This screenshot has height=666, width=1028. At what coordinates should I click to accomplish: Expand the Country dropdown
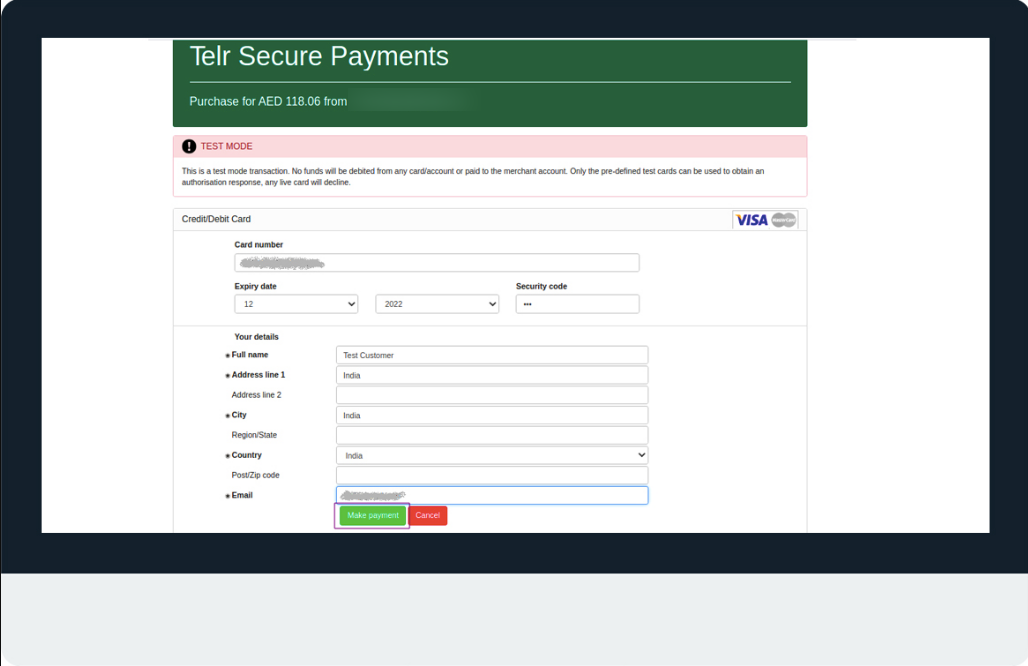click(492, 455)
